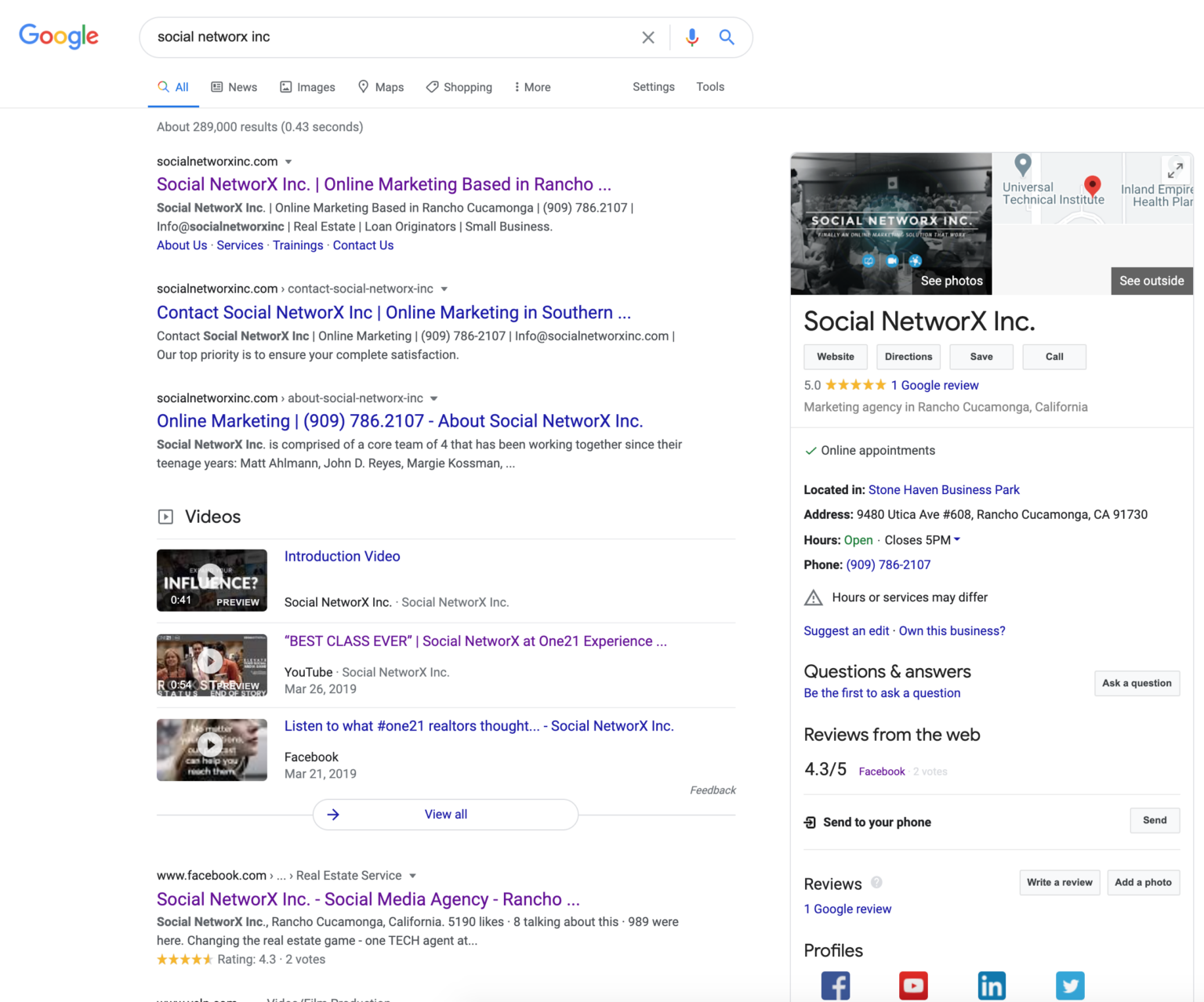Image resolution: width=1204 pixels, height=1002 pixels.
Task: Open the LinkedIn profile icon
Action: [992, 986]
